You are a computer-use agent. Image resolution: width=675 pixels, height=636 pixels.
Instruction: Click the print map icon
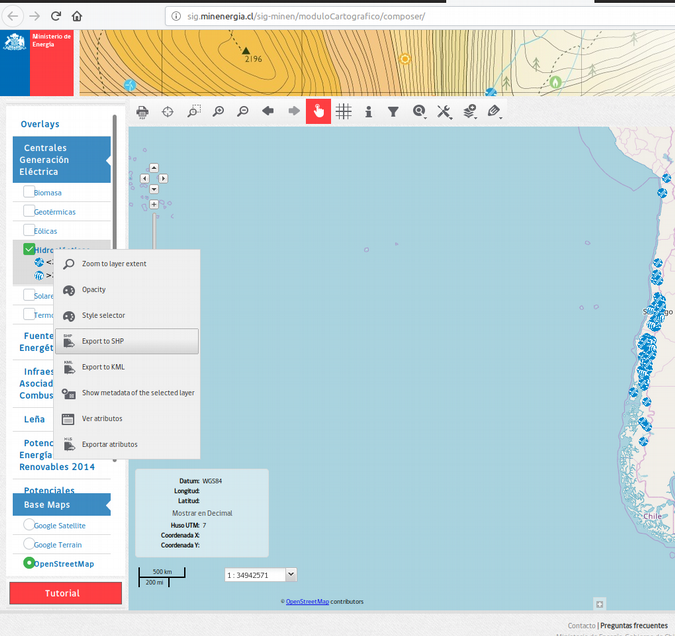(x=142, y=112)
